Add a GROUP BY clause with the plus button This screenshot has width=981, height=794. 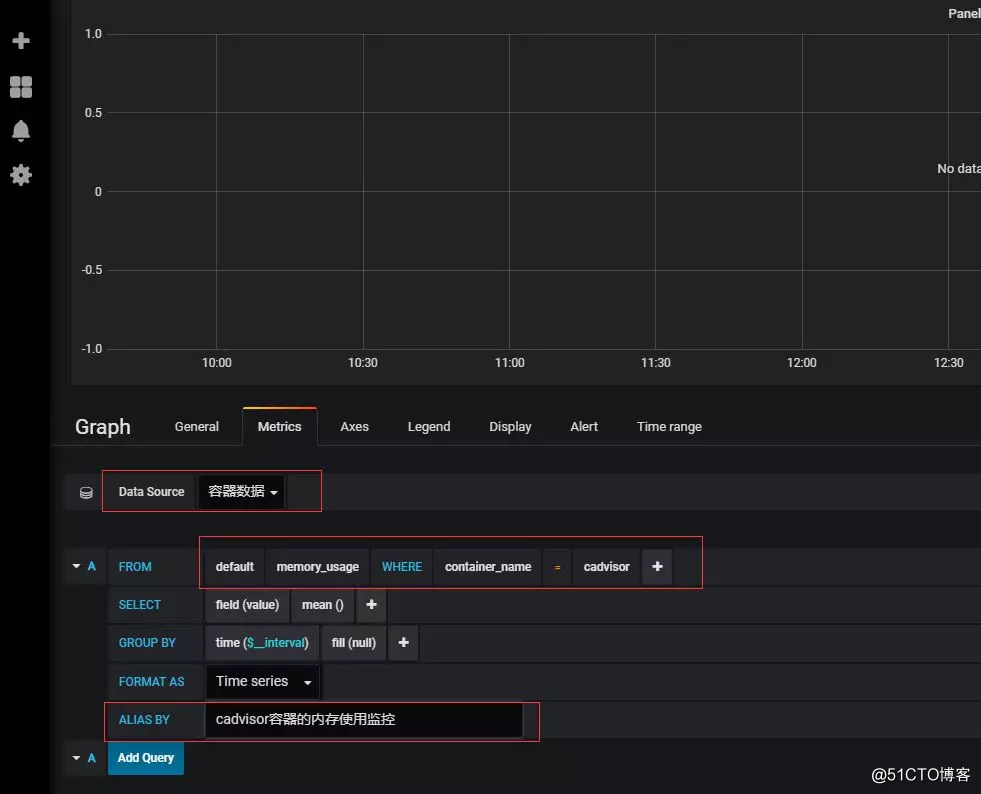pos(404,643)
